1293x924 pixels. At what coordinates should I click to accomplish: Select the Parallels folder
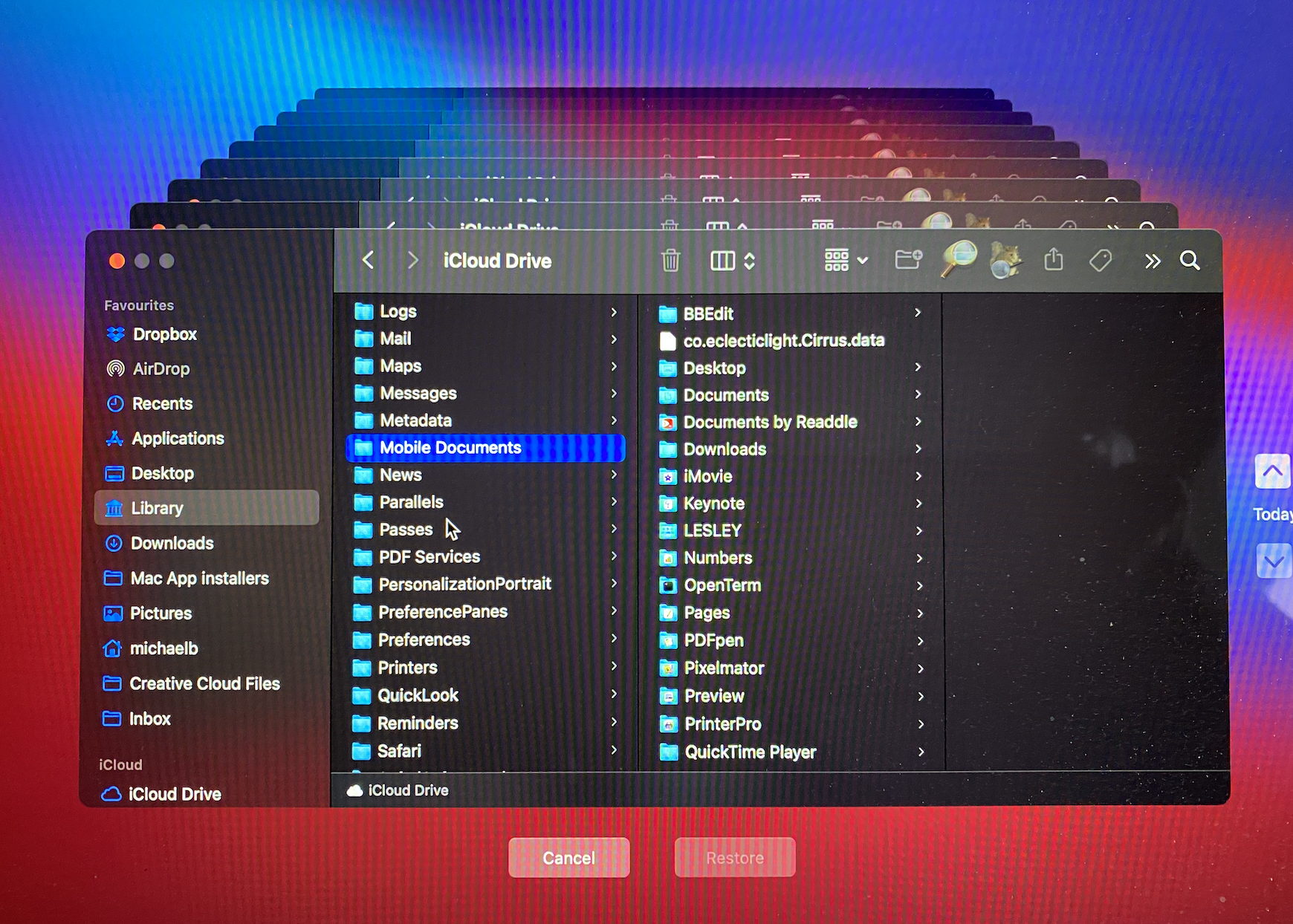tap(410, 502)
